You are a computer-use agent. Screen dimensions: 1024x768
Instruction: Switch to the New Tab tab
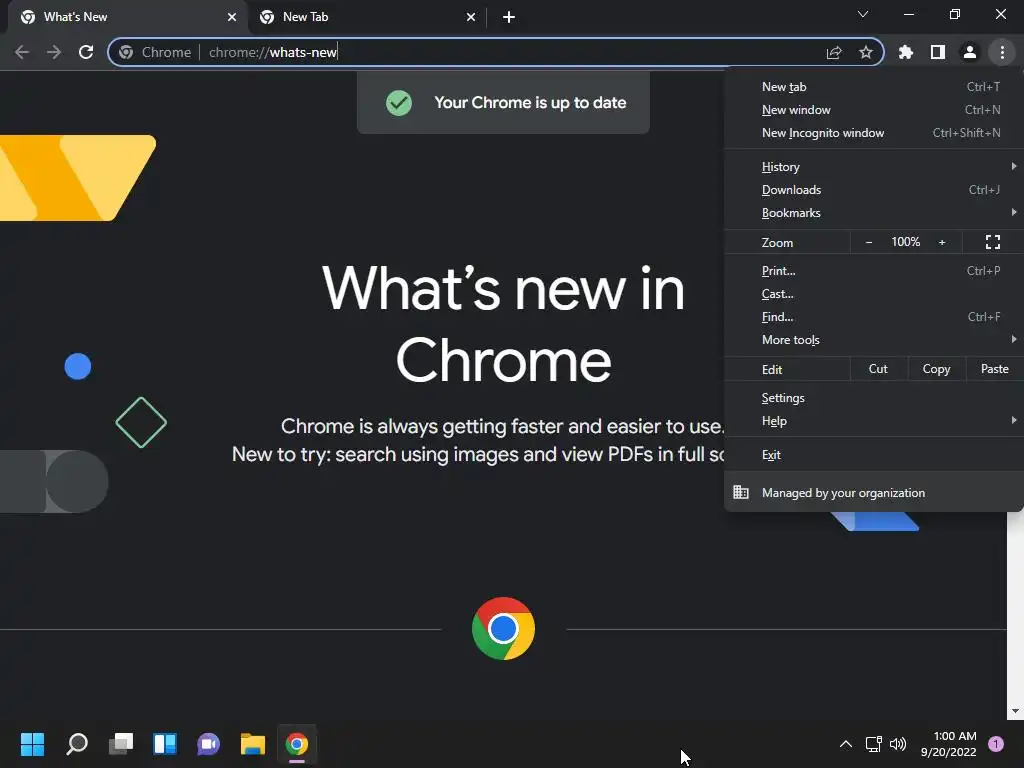366,17
